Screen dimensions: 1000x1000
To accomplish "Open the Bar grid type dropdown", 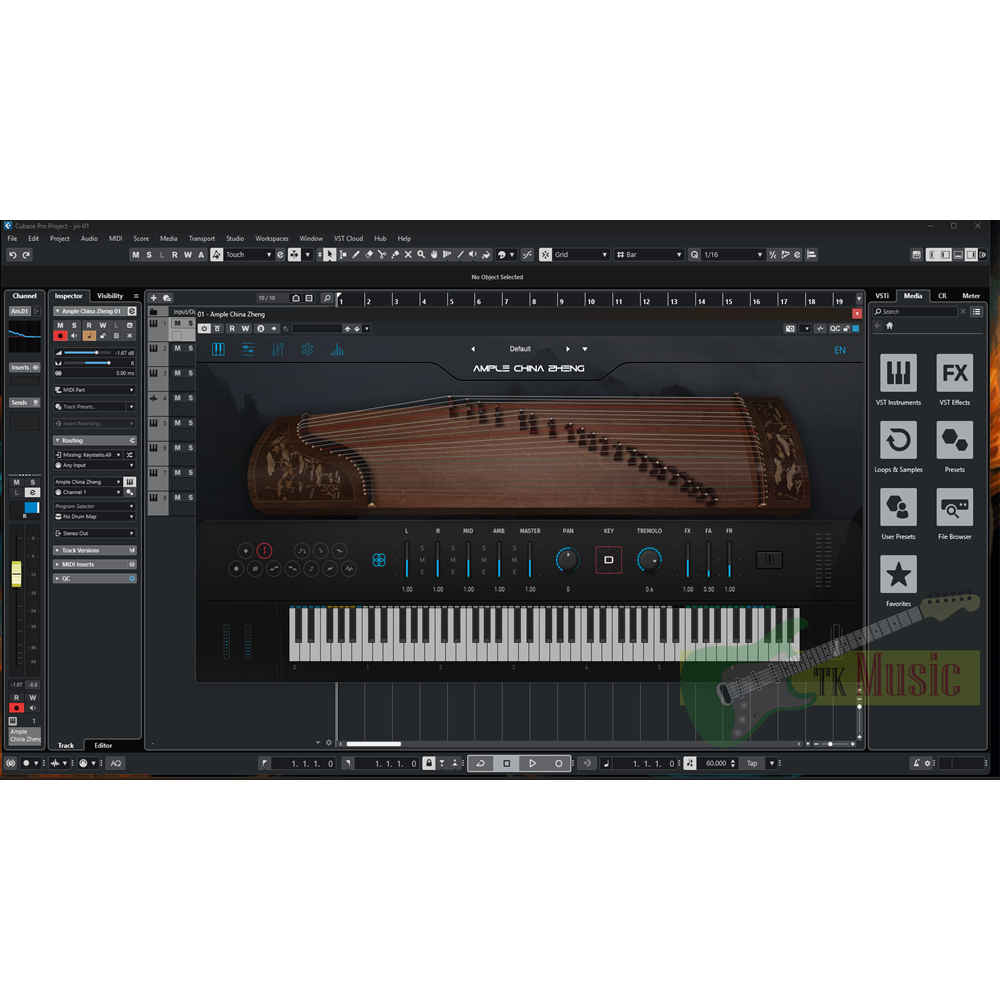I will pyautogui.click(x=649, y=254).
